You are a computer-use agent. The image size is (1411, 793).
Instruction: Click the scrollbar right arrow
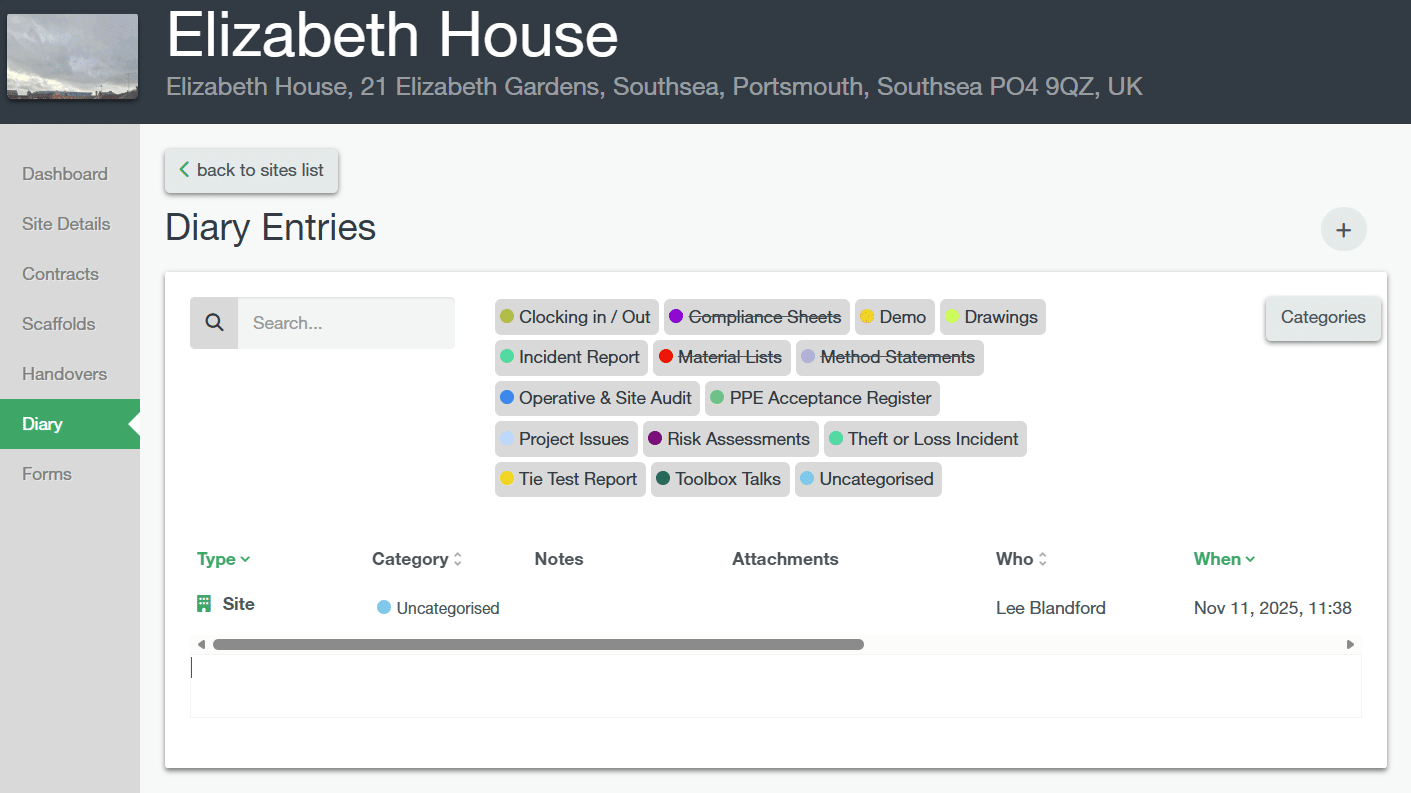1351,645
